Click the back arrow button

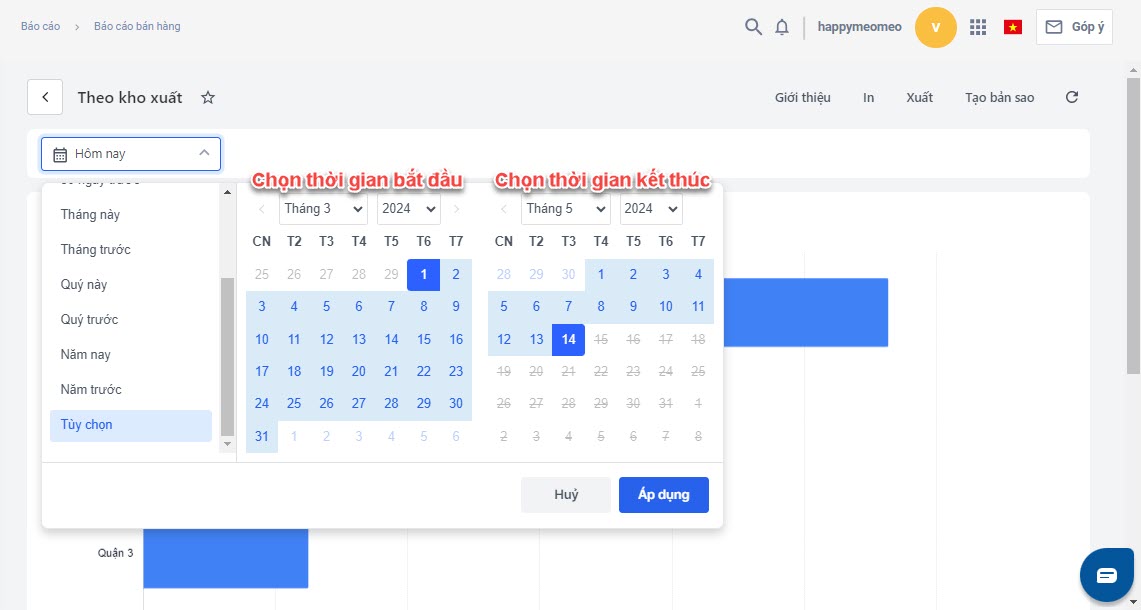click(x=45, y=97)
